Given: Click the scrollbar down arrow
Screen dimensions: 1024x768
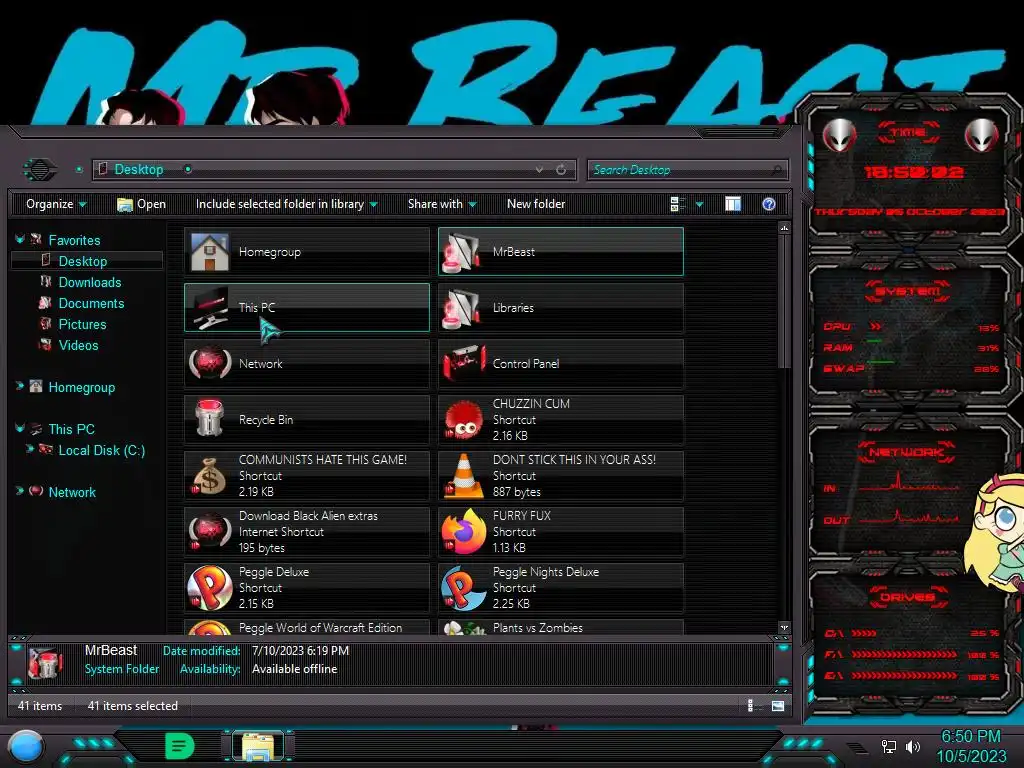Looking at the screenshot, I should click(x=784, y=628).
